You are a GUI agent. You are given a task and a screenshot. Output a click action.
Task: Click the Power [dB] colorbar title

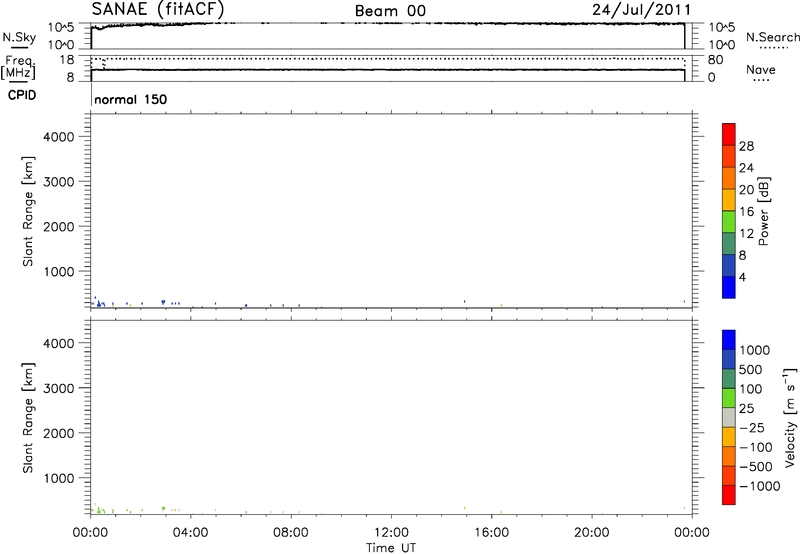[764, 211]
